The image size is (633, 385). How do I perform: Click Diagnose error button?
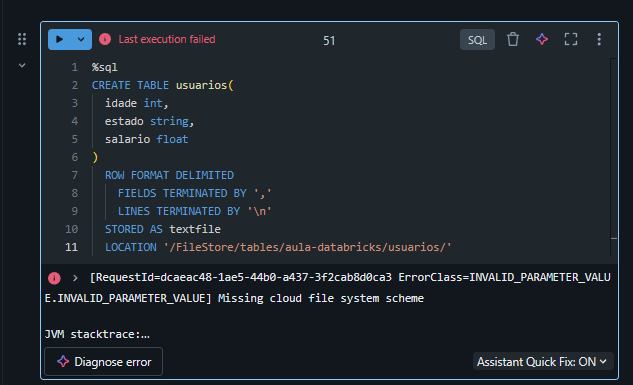103,362
